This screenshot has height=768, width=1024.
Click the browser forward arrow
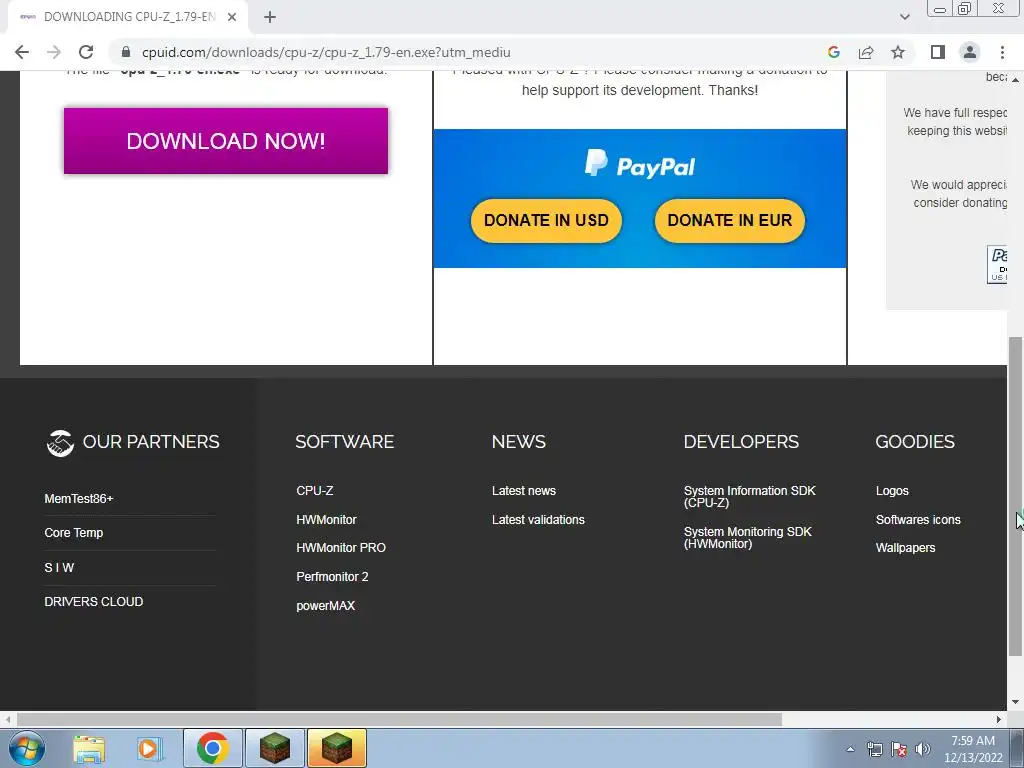[x=54, y=52]
